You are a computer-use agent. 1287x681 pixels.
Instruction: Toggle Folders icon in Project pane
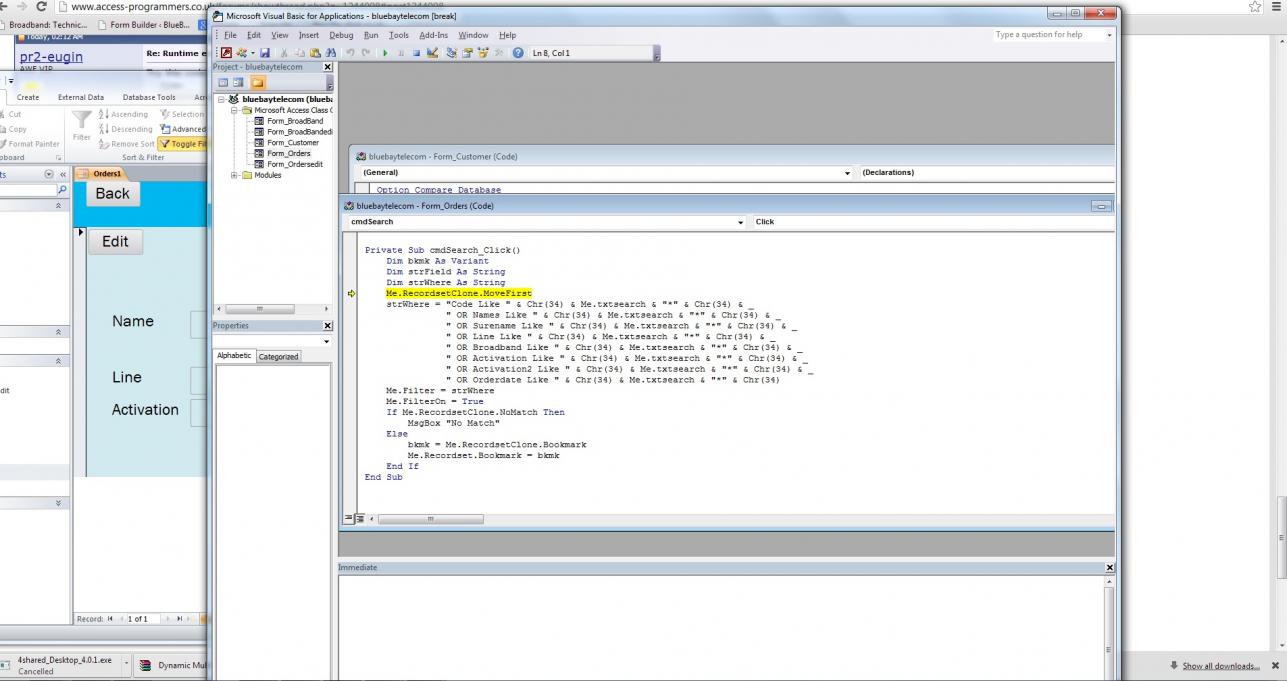[258, 83]
